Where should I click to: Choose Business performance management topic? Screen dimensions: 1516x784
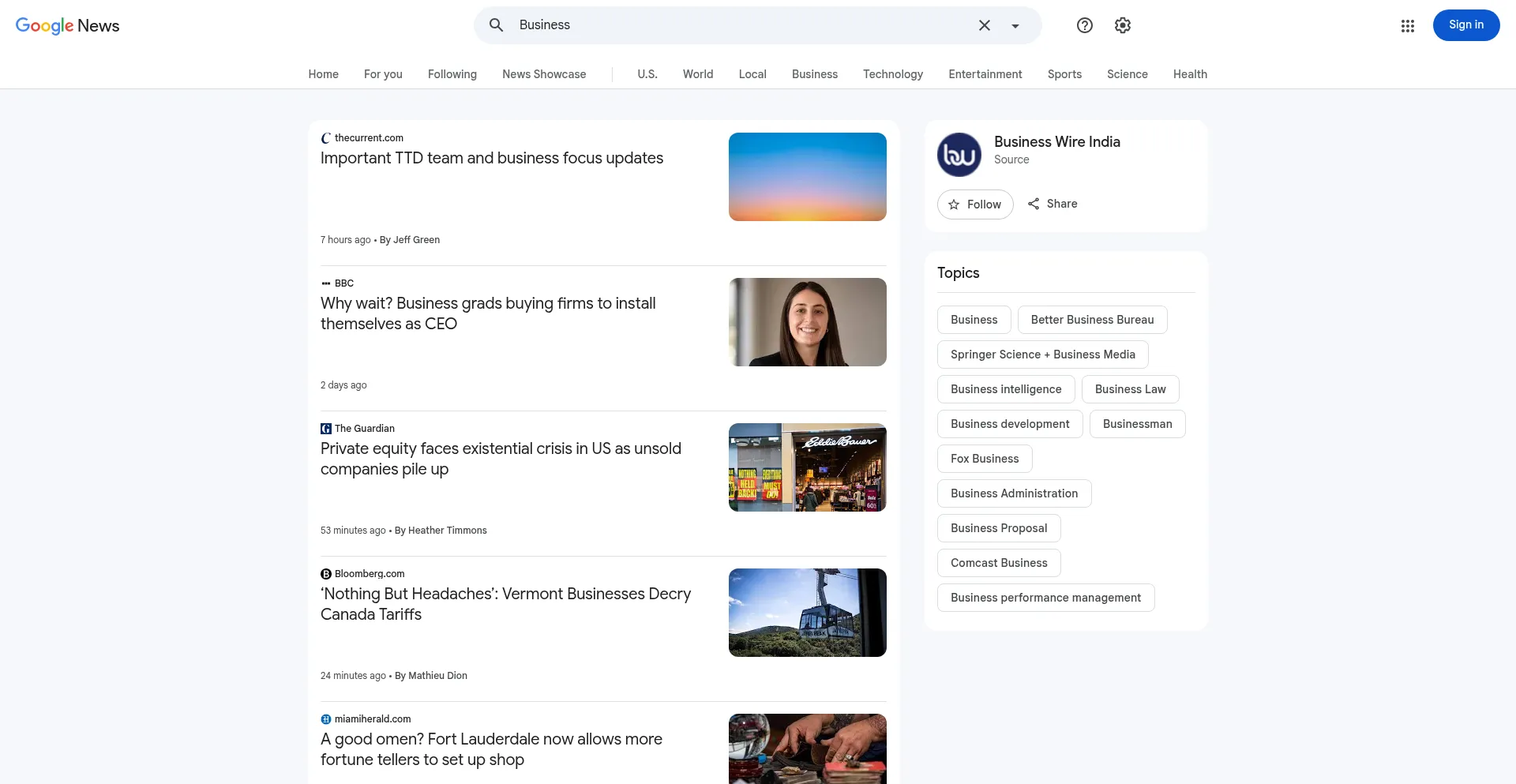[1046, 598]
